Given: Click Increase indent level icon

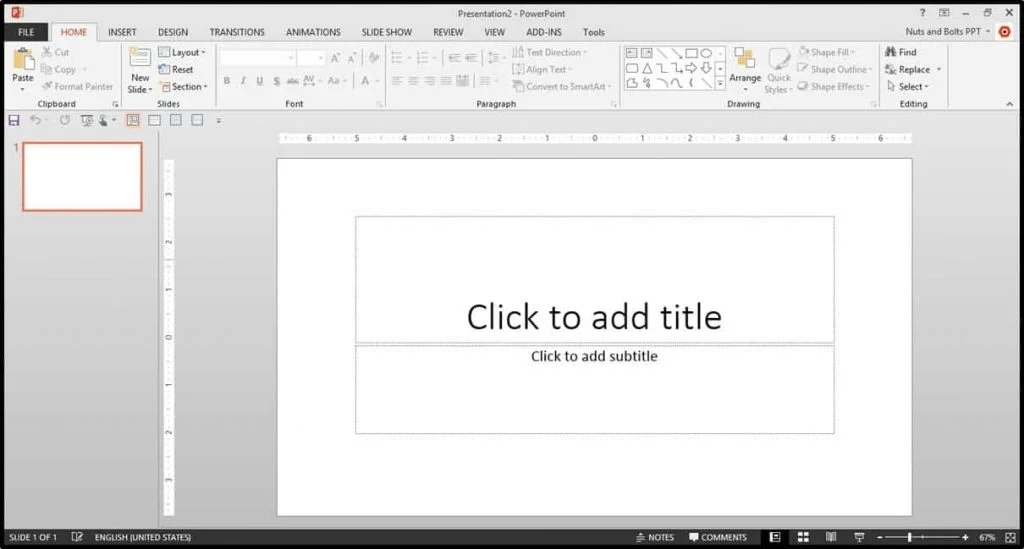Looking at the screenshot, I should [x=471, y=58].
